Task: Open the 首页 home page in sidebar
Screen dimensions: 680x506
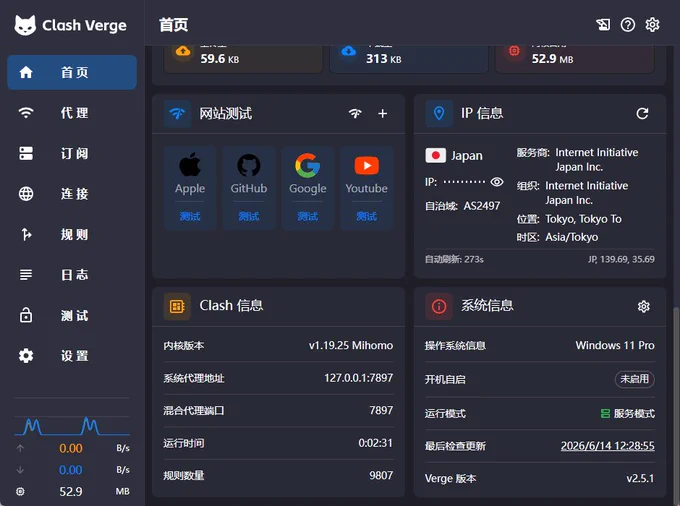Action: (72, 72)
